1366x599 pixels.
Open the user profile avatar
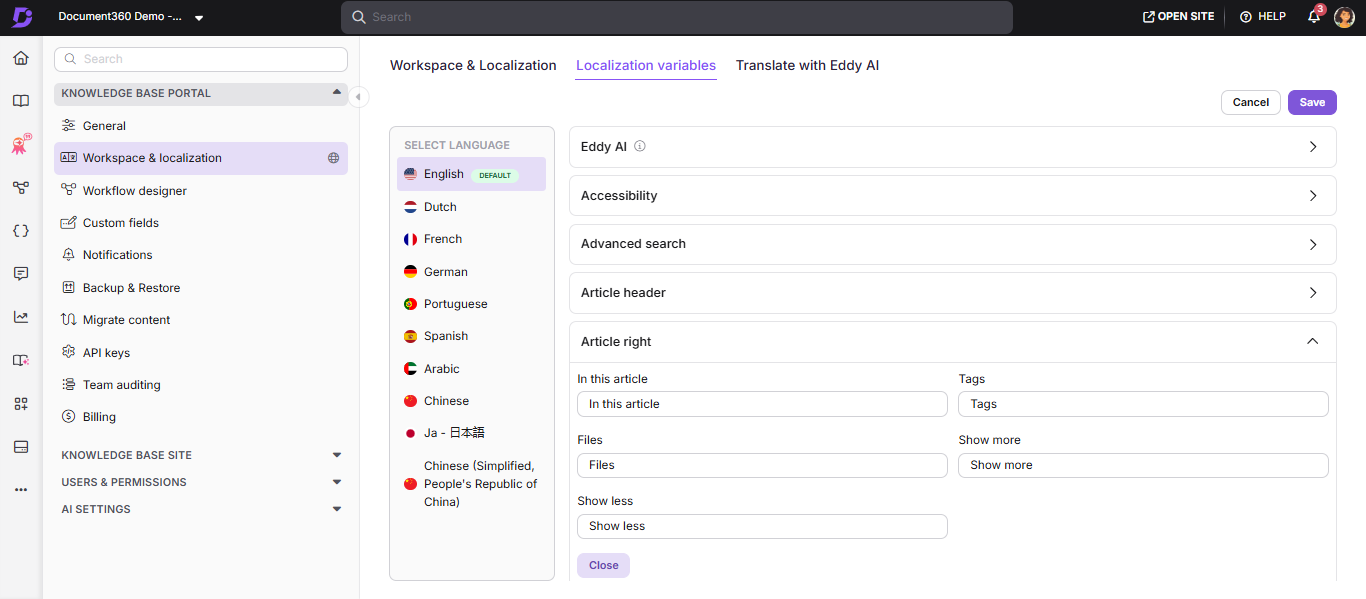coord(1344,17)
